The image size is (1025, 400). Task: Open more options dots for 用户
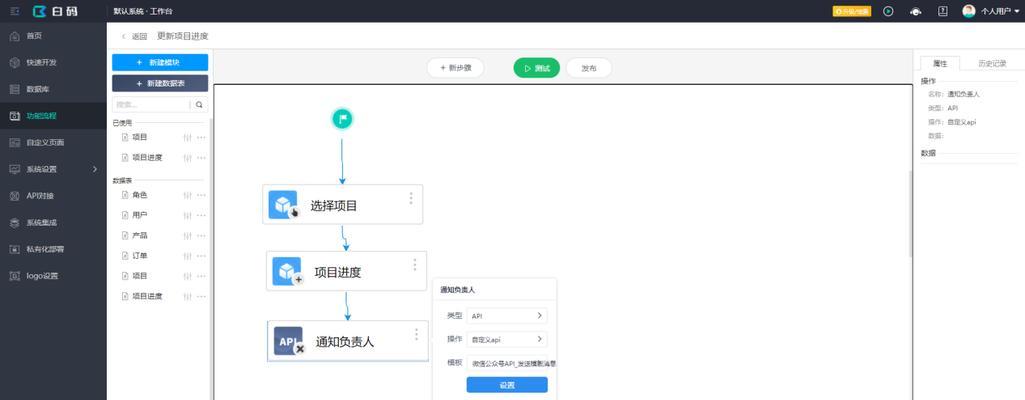(201, 215)
